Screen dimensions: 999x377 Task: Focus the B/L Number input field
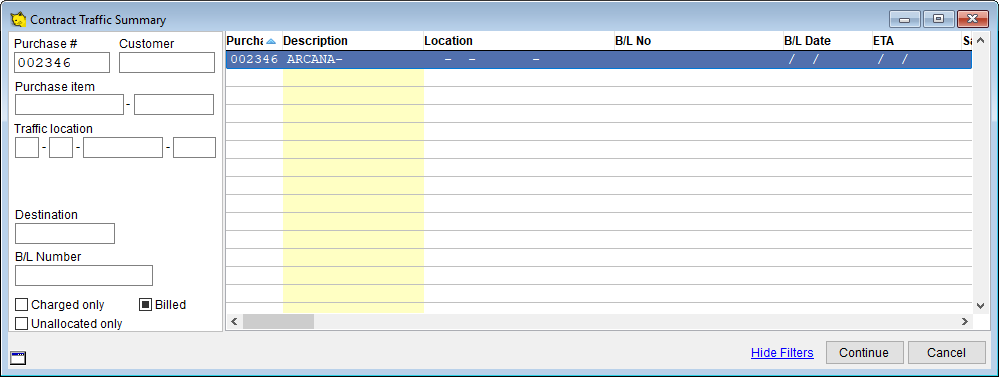pyautogui.click(x=83, y=275)
